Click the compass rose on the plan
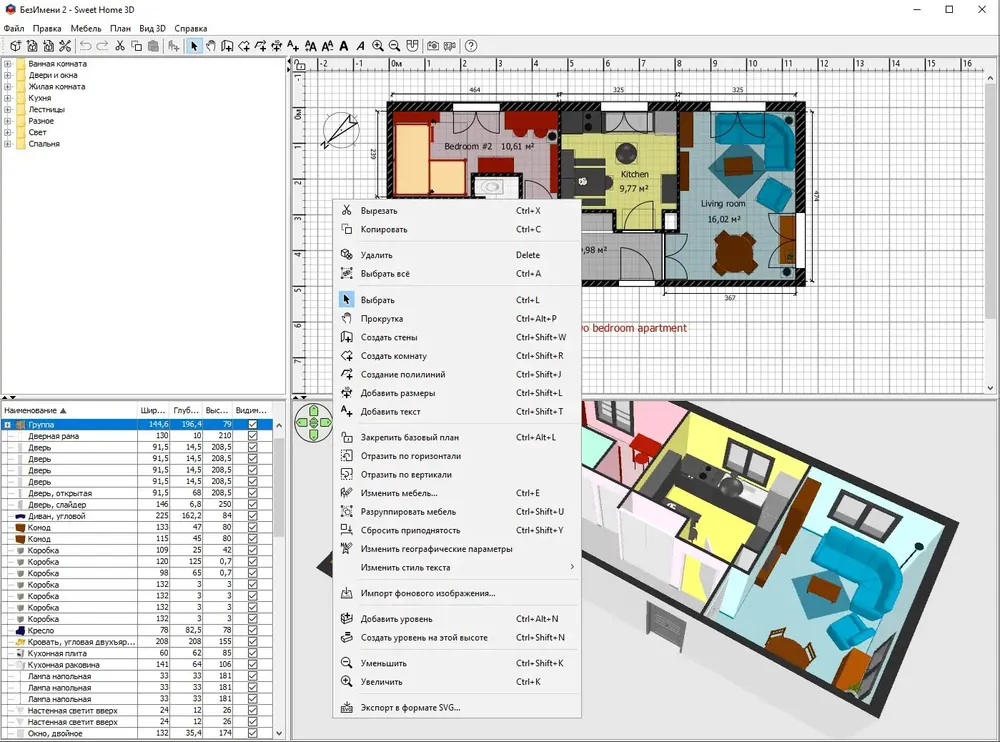Screen dimensions: 1000x742 click(x=341, y=130)
